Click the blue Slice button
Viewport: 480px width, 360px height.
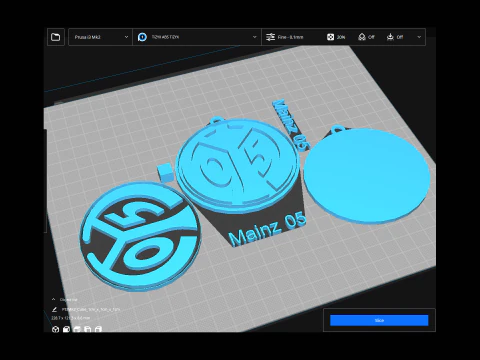point(379,320)
